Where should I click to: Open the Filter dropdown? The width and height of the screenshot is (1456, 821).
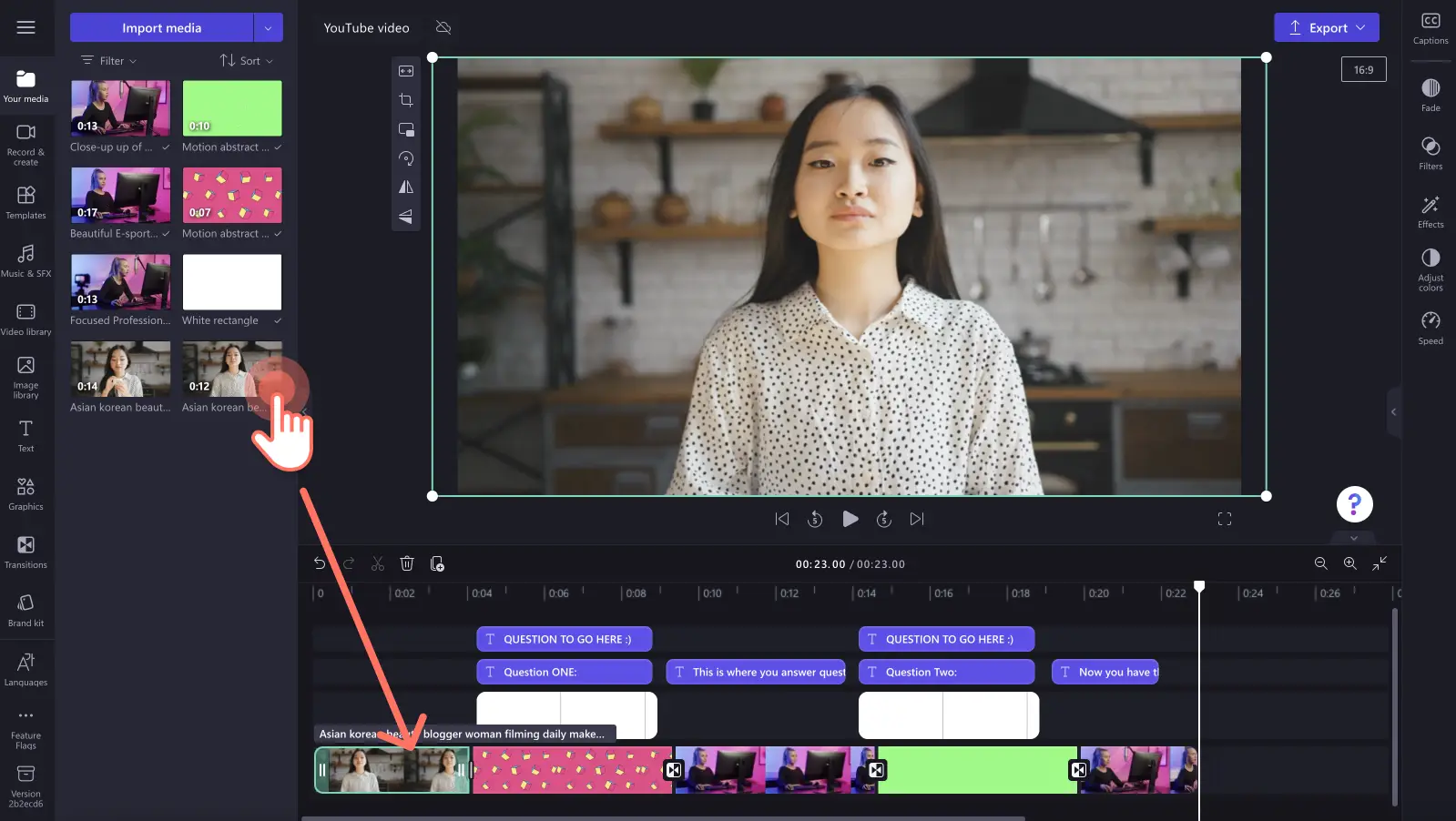[x=109, y=61]
